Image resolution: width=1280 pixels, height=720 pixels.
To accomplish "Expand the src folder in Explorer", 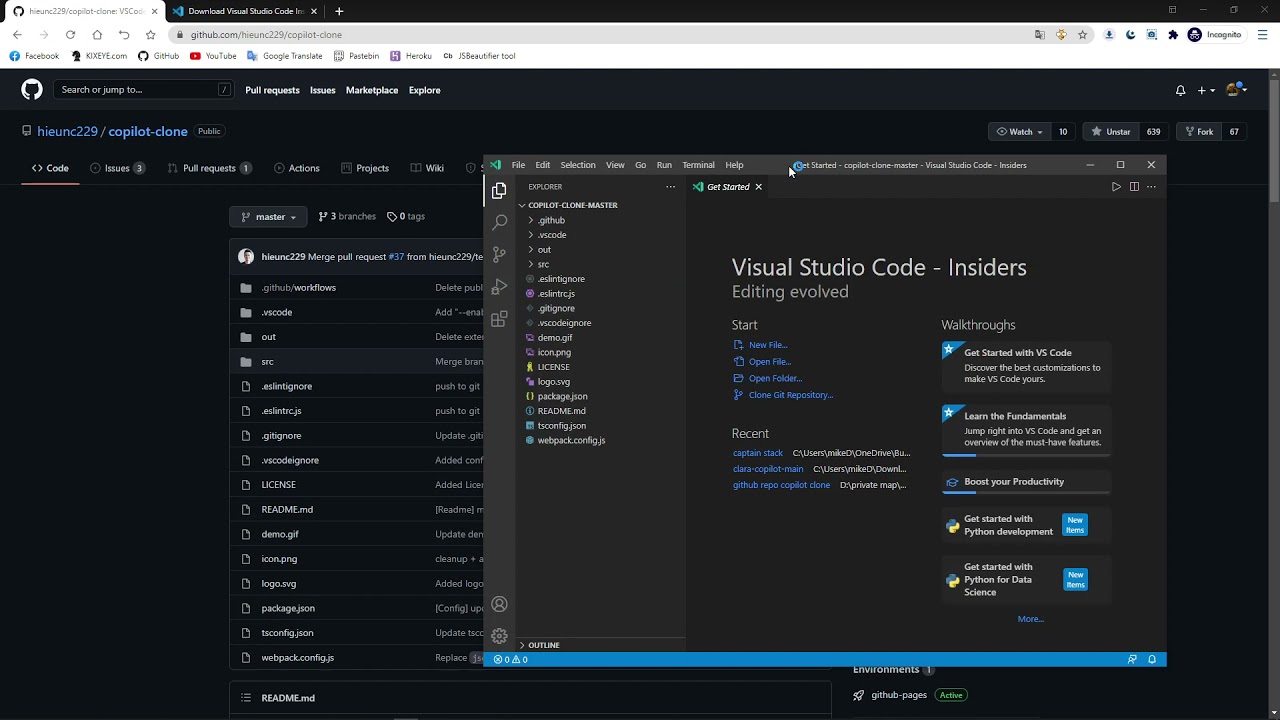I will pos(543,264).
